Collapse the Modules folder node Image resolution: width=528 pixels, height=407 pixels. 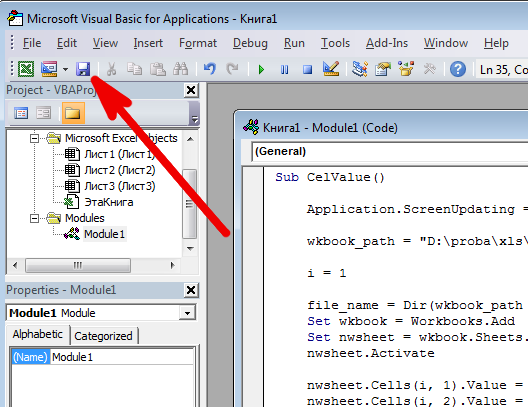tap(34, 218)
